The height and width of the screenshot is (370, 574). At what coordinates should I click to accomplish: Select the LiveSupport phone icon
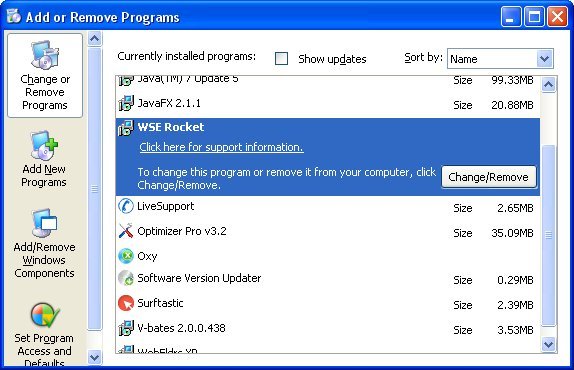click(126, 206)
